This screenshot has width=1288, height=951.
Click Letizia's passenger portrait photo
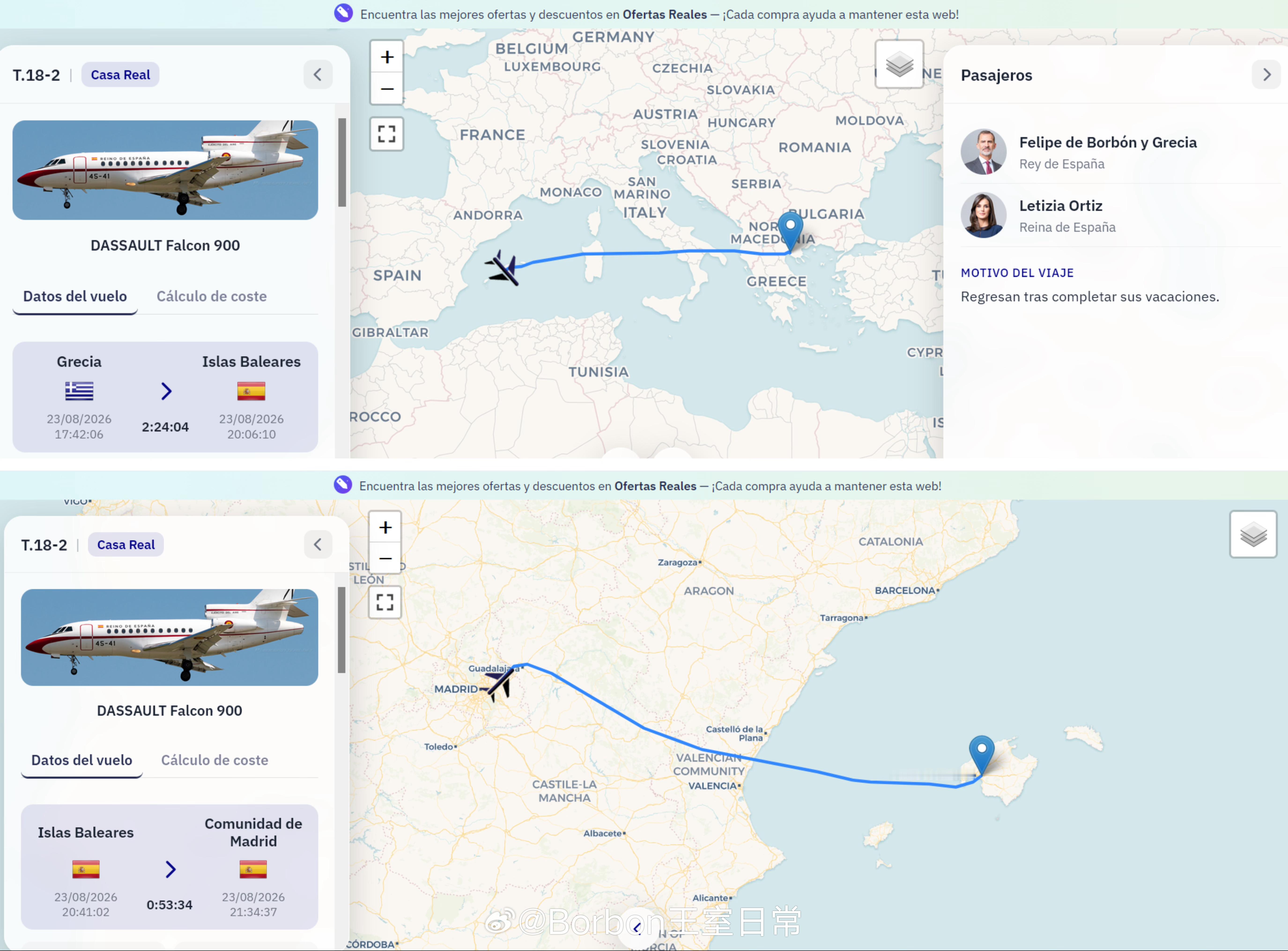[983, 215]
